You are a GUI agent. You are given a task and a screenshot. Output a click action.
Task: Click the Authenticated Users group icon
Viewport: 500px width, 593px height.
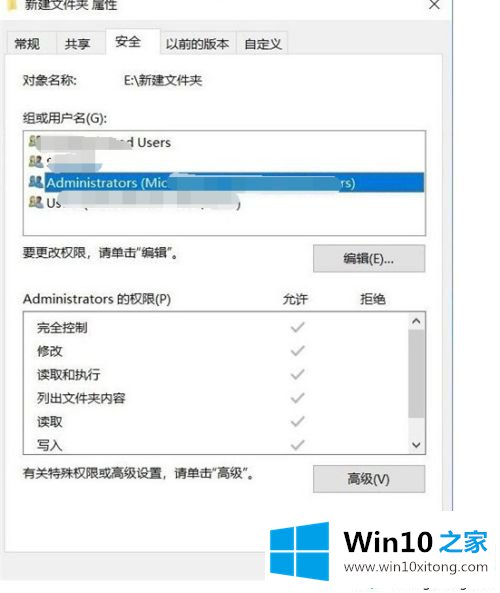(34, 141)
